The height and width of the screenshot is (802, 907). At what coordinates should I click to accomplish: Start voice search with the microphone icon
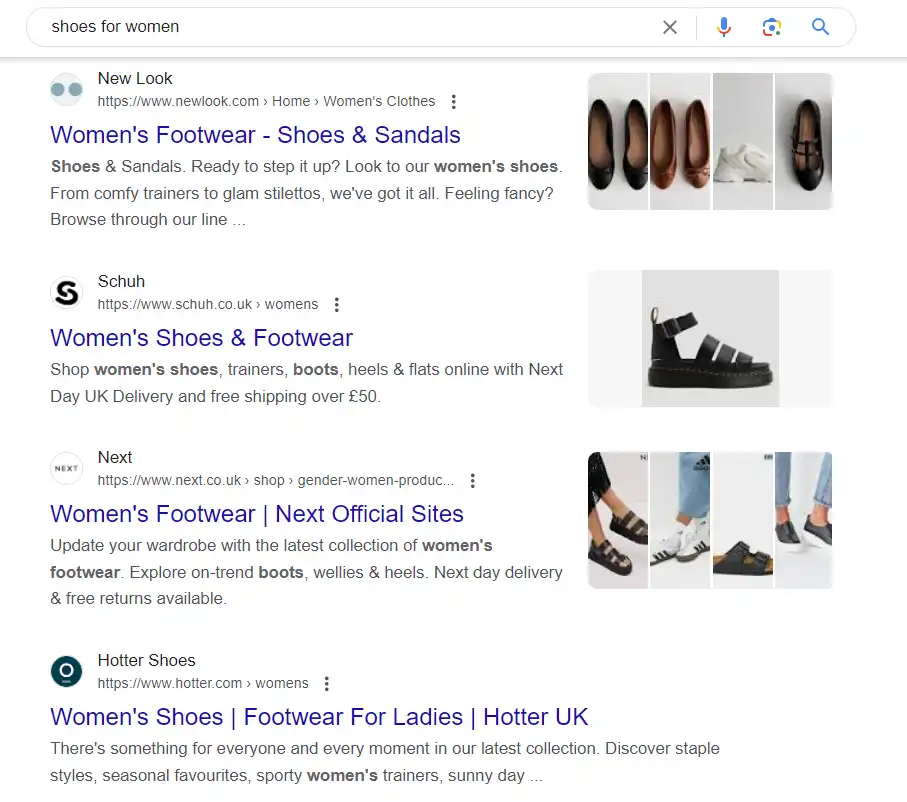click(x=724, y=27)
